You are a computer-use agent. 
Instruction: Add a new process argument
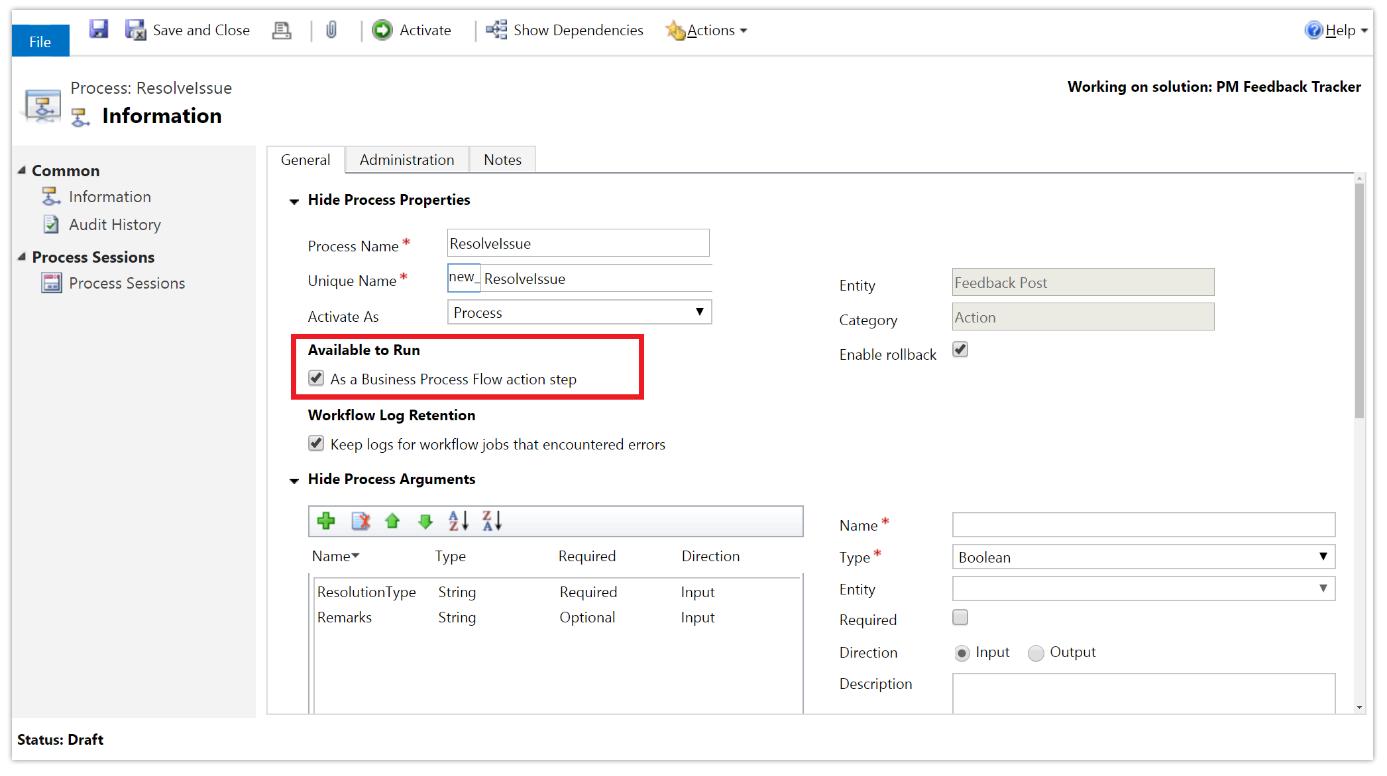point(326,521)
